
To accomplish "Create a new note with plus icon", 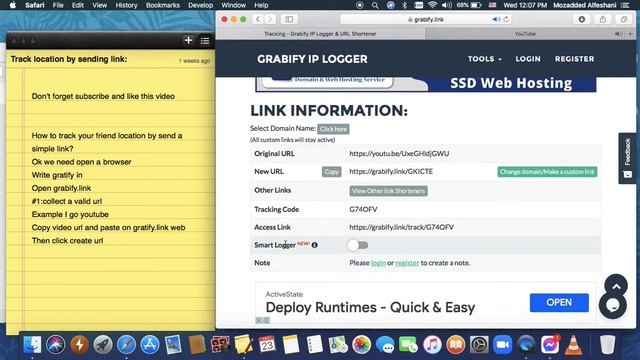I will [x=188, y=40].
